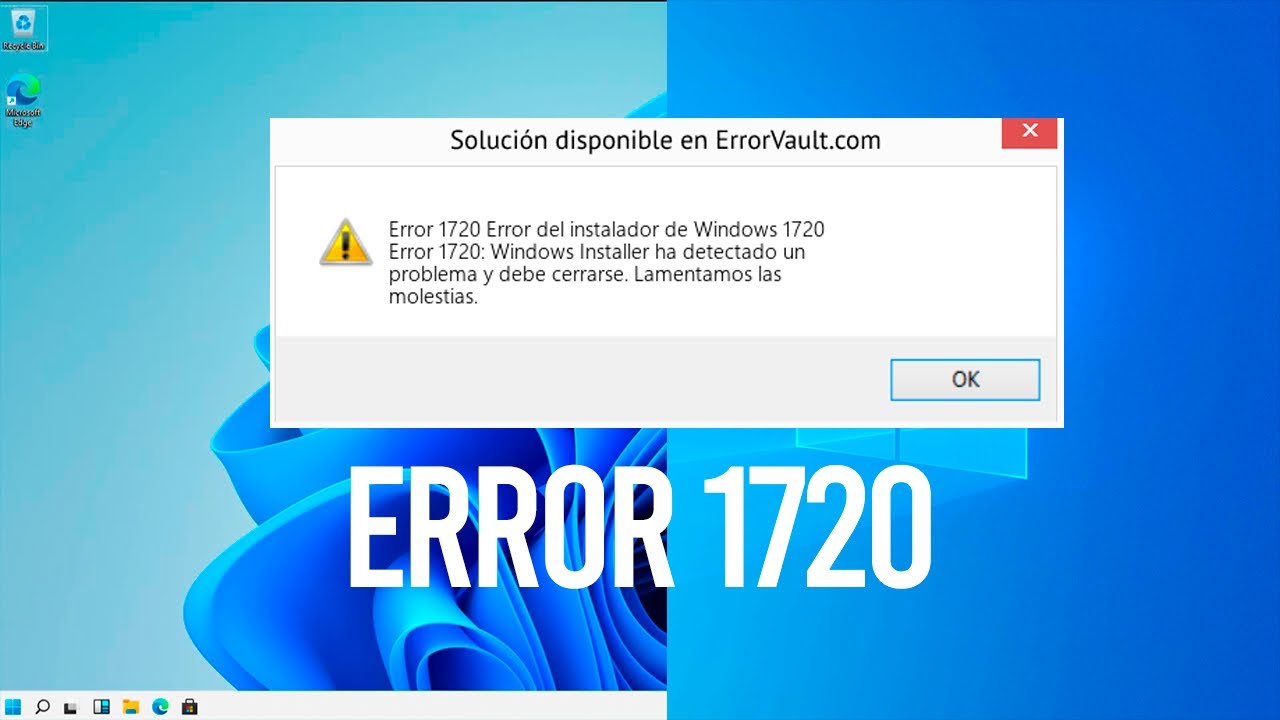
Task: Confirm the error dialog with OK
Action: pyautogui.click(x=965, y=380)
